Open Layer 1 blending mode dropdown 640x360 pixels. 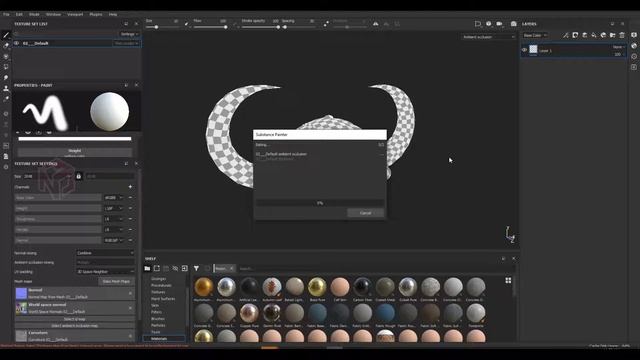(618, 47)
